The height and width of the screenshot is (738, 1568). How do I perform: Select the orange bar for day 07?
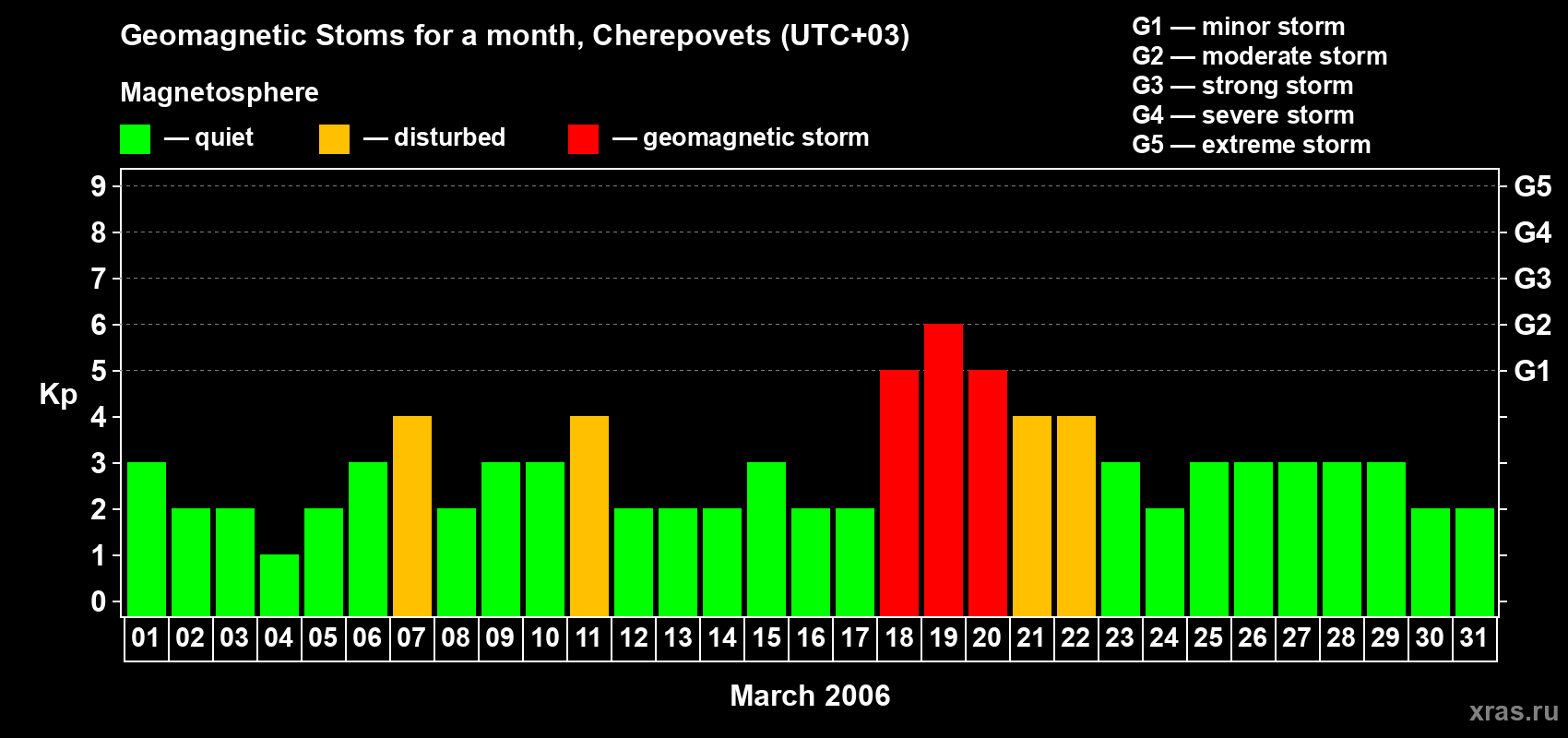[411, 516]
